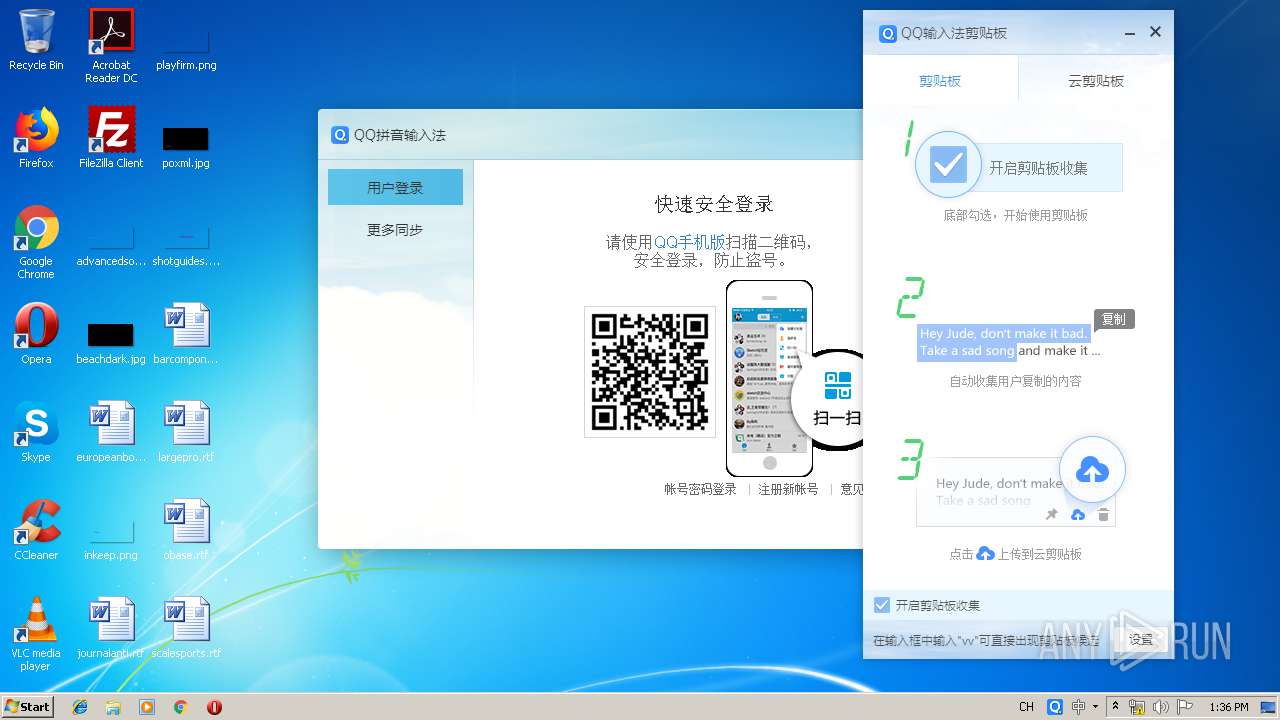The height and width of the screenshot is (720, 1280).
Task: Switch to the 云剪贴板 tab
Action: [1096, 81]
